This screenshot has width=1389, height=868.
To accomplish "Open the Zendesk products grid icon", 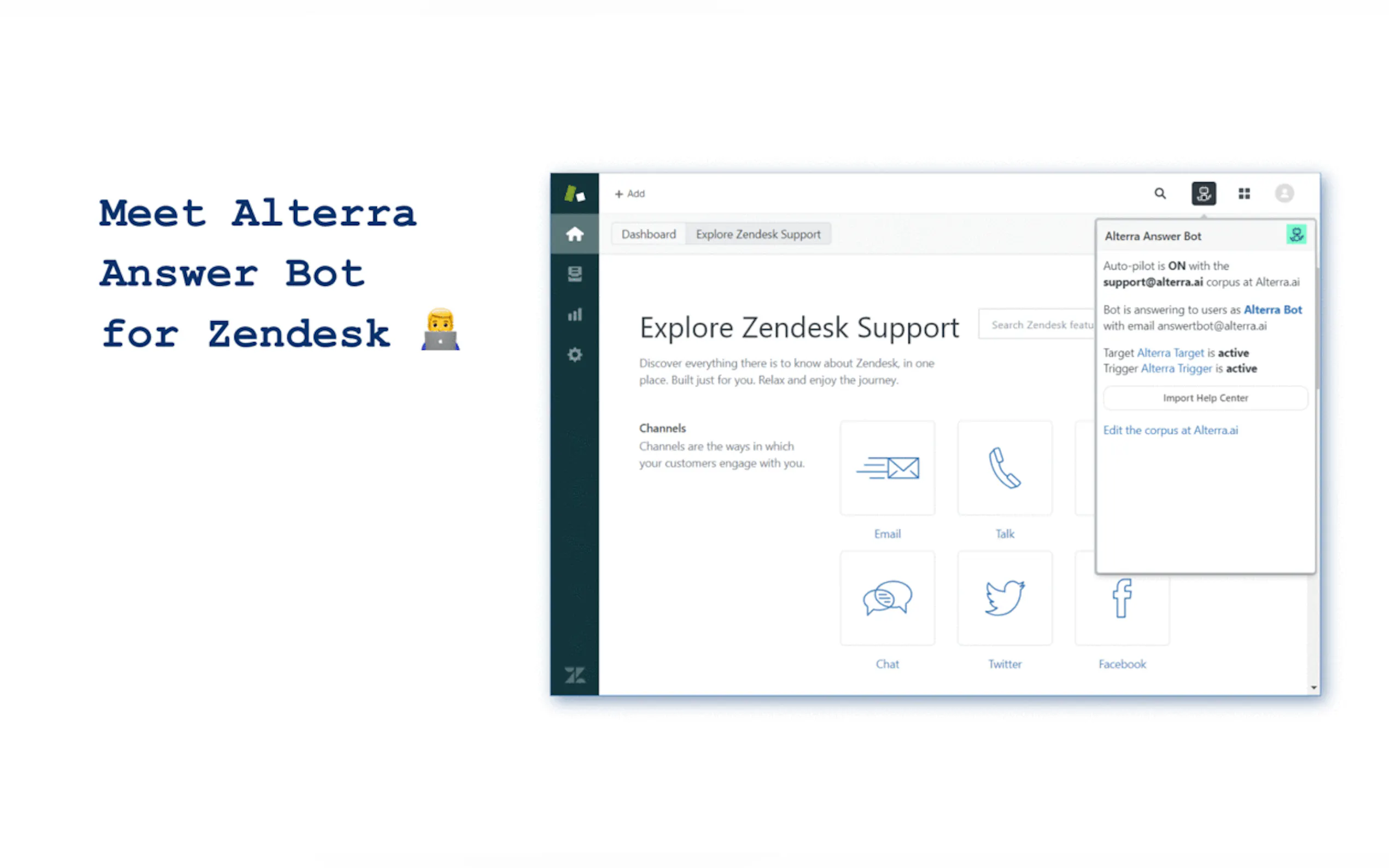I will [x=1244, y=193].
